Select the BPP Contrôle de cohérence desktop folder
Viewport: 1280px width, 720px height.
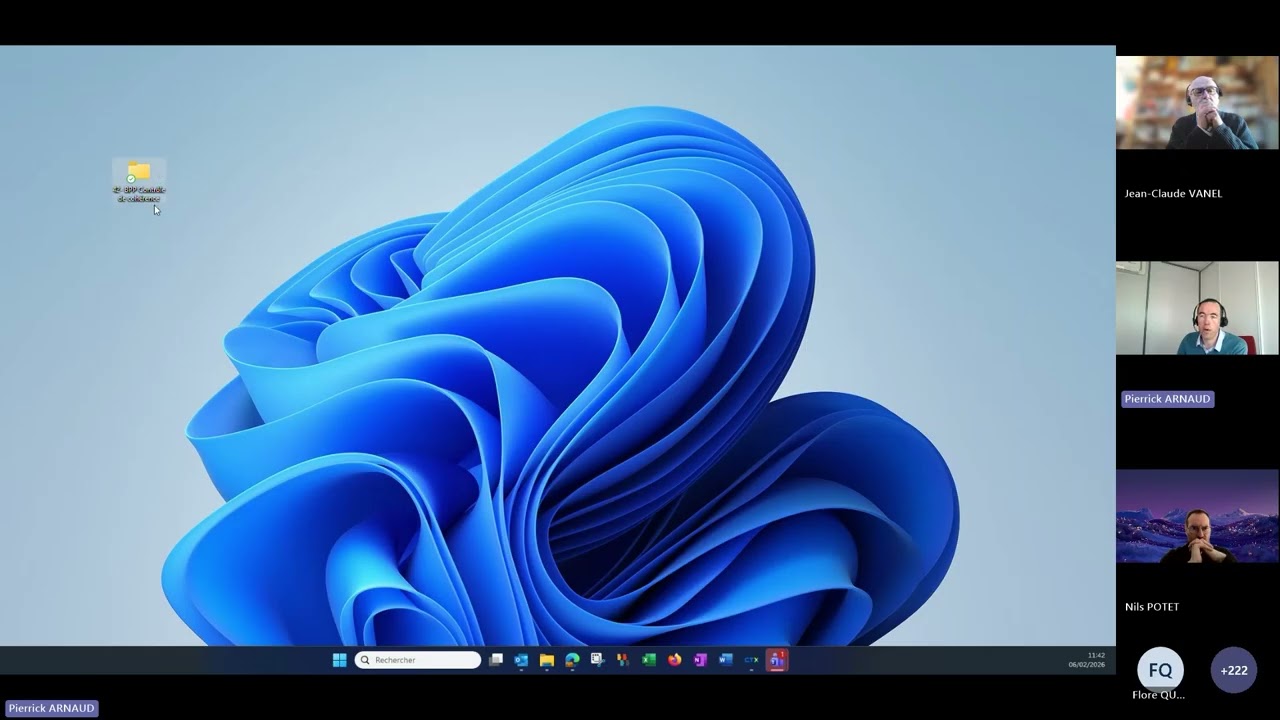(139, 181)
